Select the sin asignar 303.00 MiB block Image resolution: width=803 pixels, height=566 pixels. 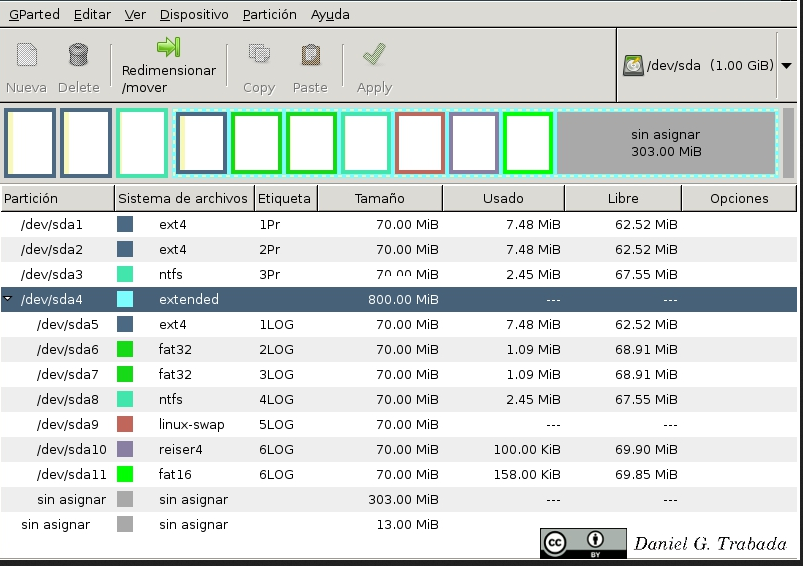[666, 143]
